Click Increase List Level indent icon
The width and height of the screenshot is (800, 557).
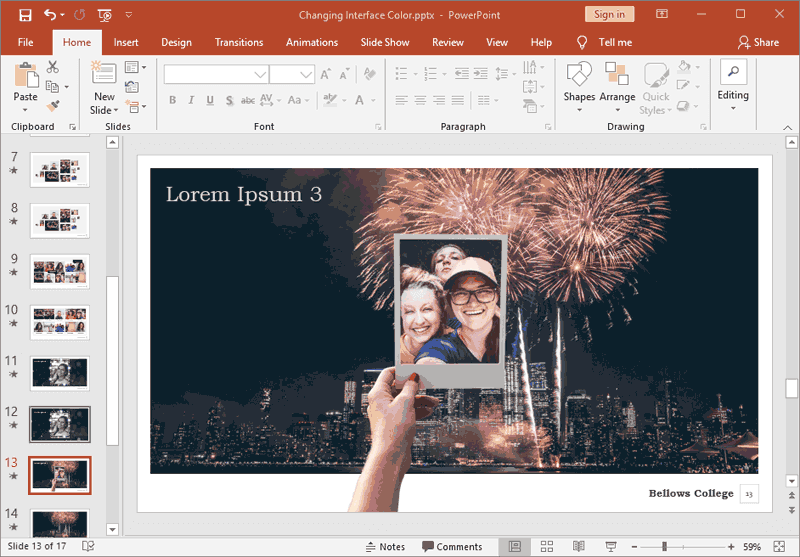point(481,74)
